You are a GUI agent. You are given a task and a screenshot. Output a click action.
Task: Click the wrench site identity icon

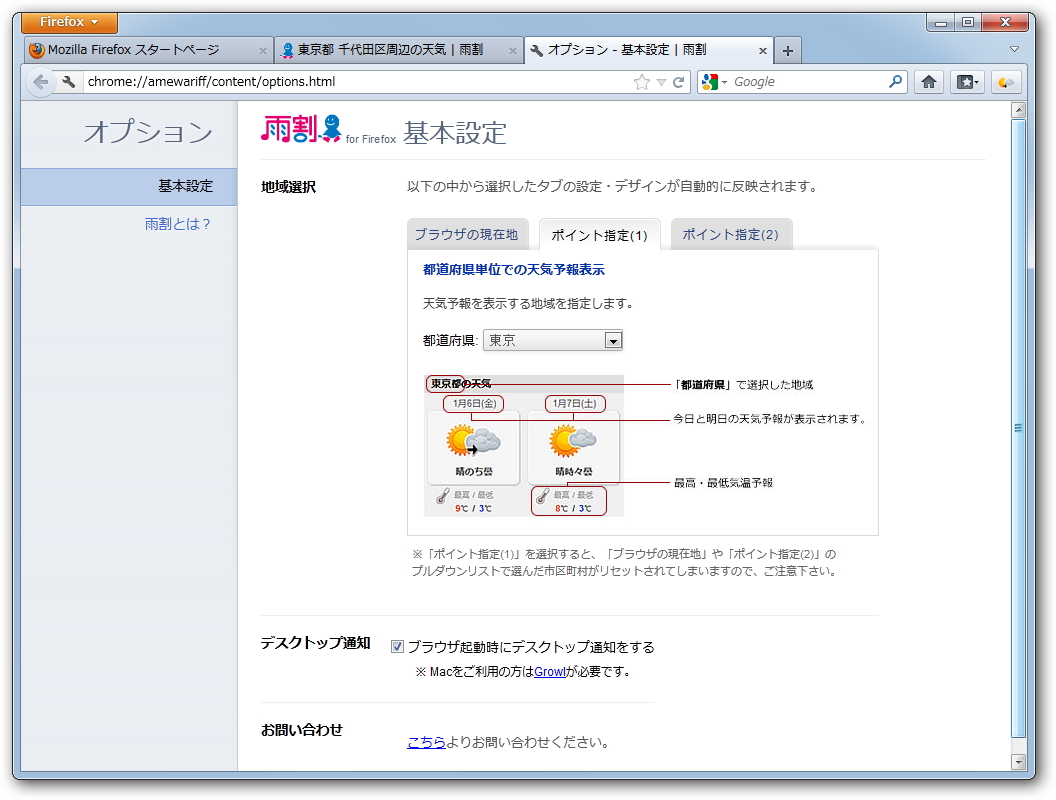coord(69,82)
